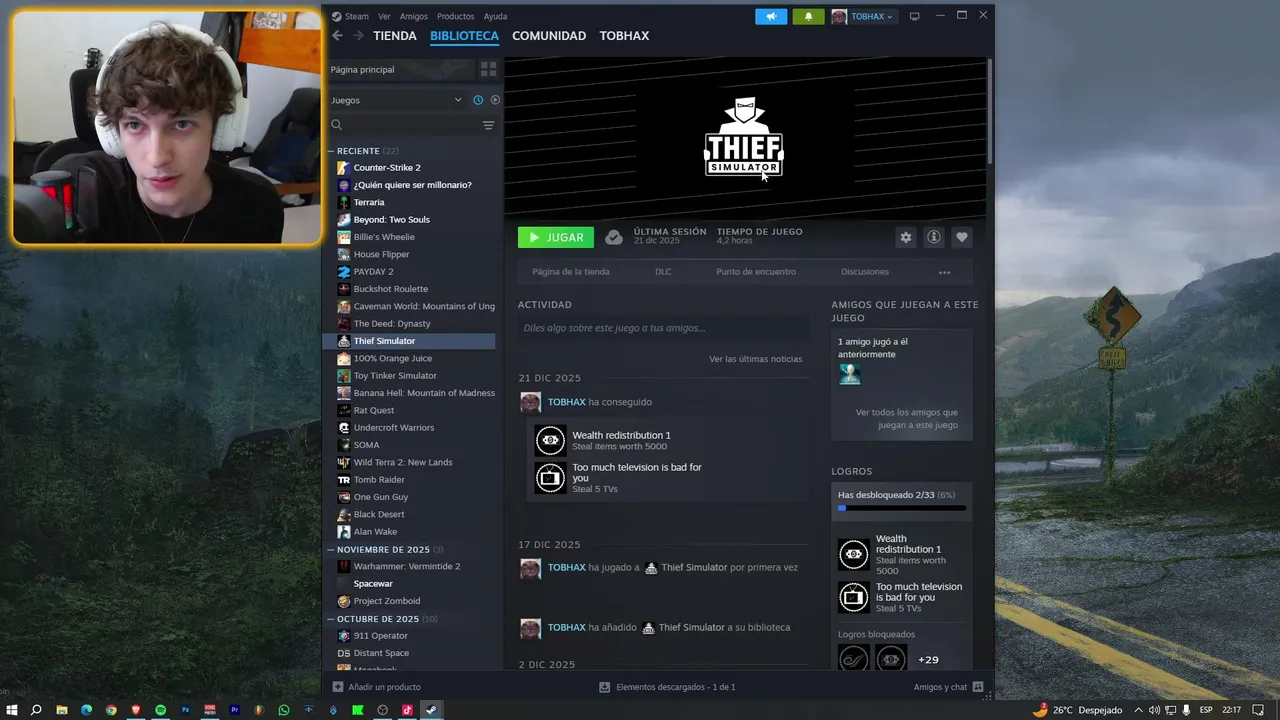Image resolution: width=1280 pixels, height=720 pixels.
Task: Open the game settings gear icon
Action: (906, 237)
